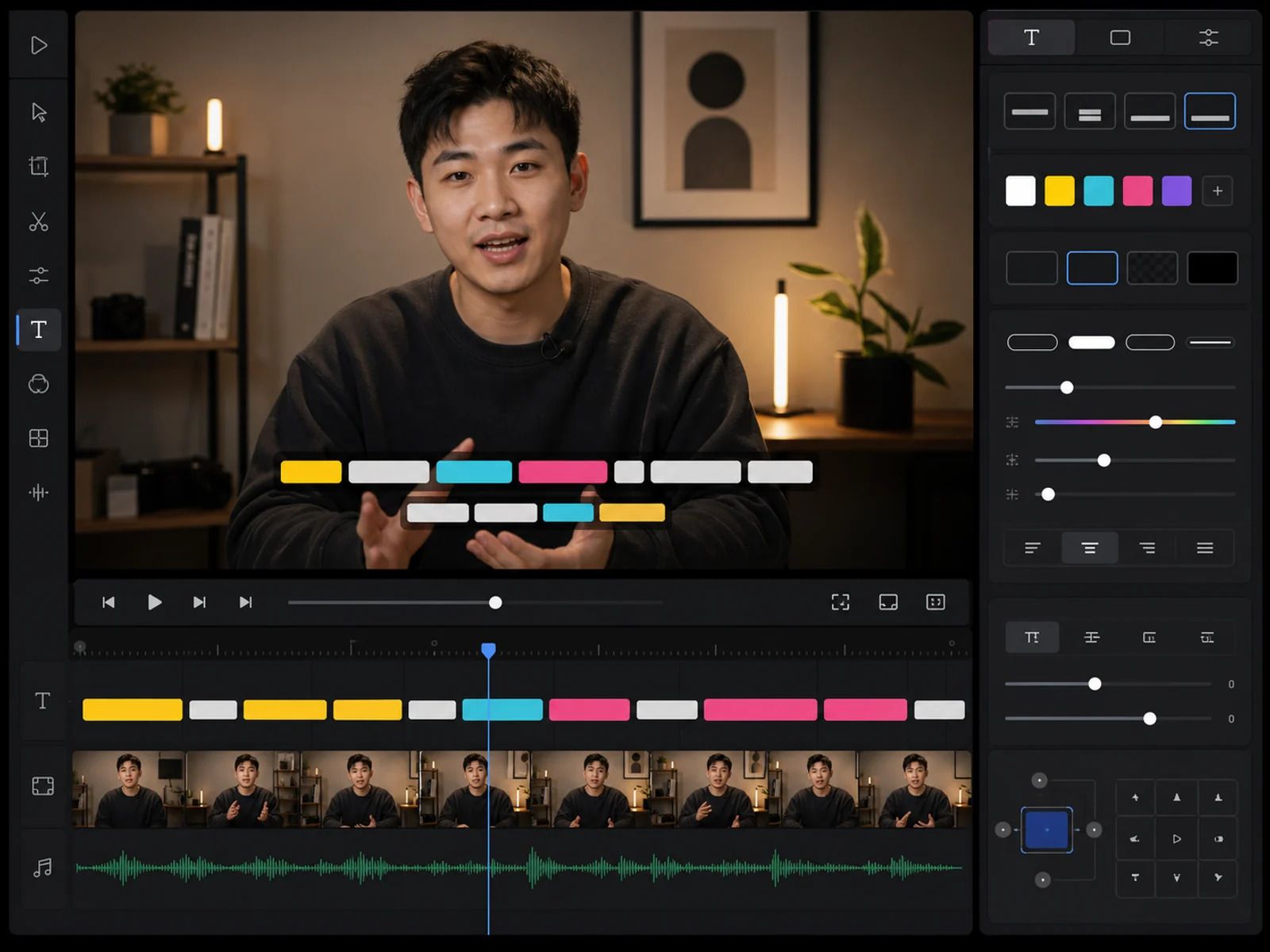Click the right handle of the anchor widget
The image size is (1270, 952).
[x=1094, y=830]
